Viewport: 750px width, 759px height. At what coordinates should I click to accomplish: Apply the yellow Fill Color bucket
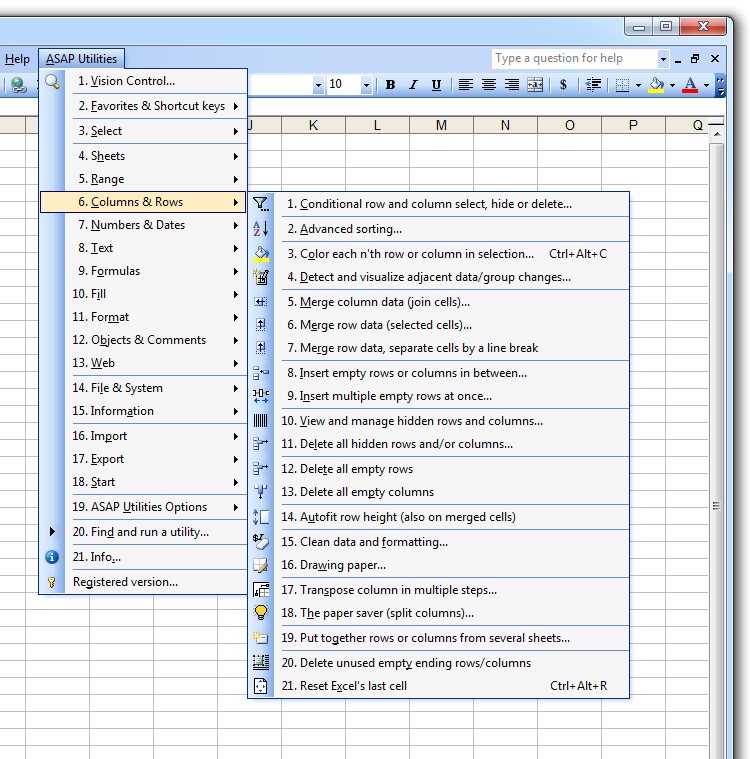(657, 85)
